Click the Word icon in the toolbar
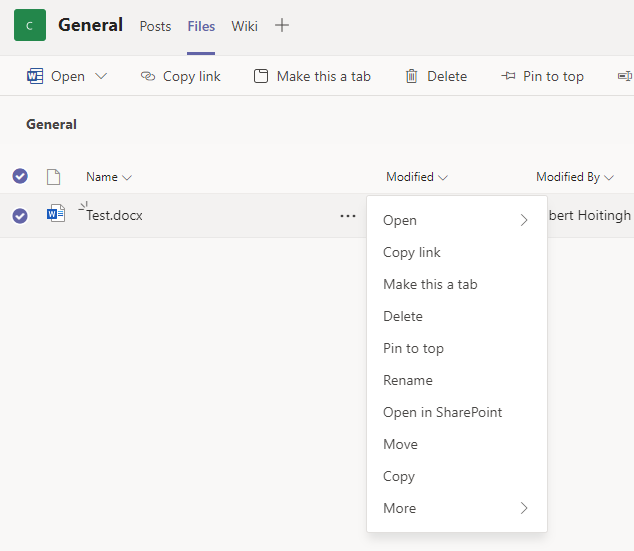 point(35,76)
